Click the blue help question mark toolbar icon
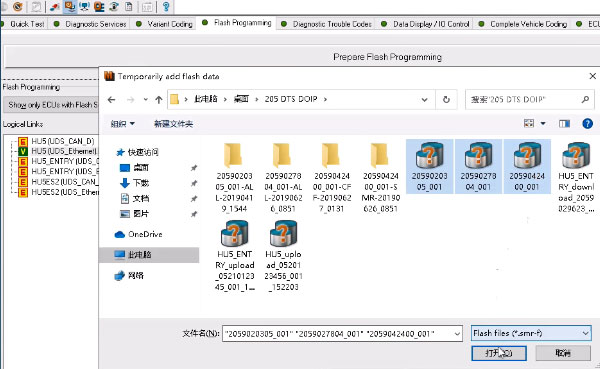The image size is (600, 369). [x=587, y=124]
